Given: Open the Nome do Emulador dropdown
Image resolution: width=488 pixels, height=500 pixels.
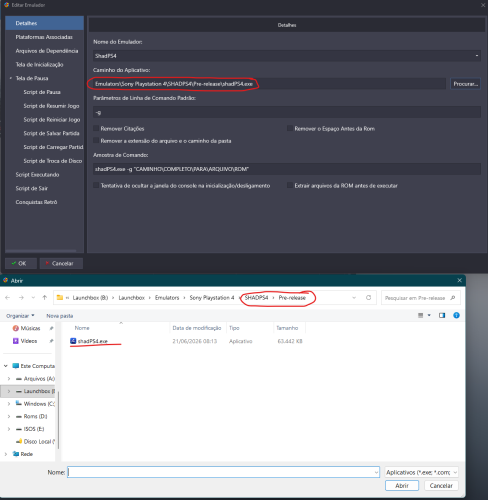Looking at the screenshot, I should pyautogui.click(x=477, y=56).
